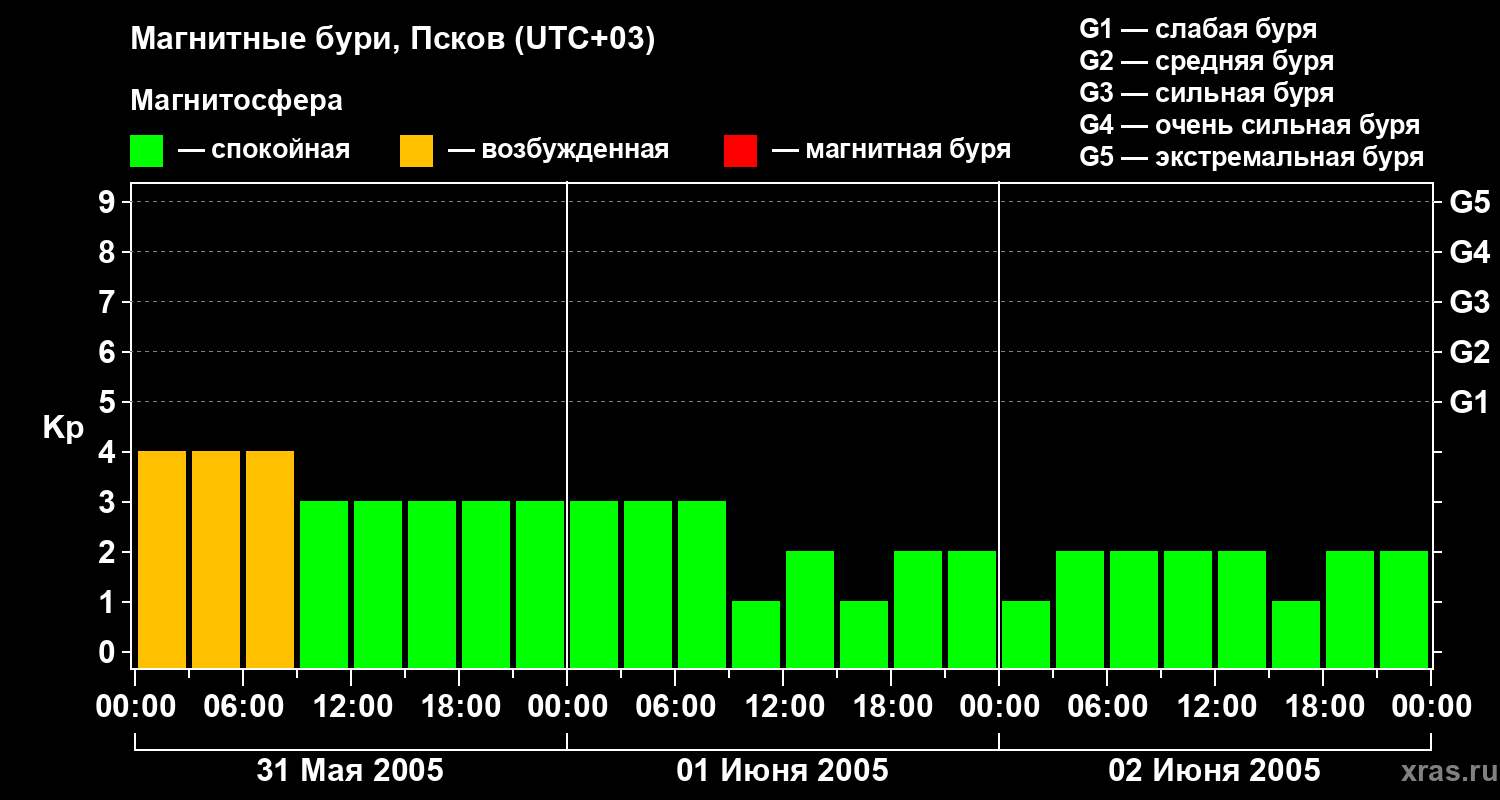Click the orange bar for 03:00–06:00 31 May
This screenshot has width=1500, height=800.
pos(216,559)
